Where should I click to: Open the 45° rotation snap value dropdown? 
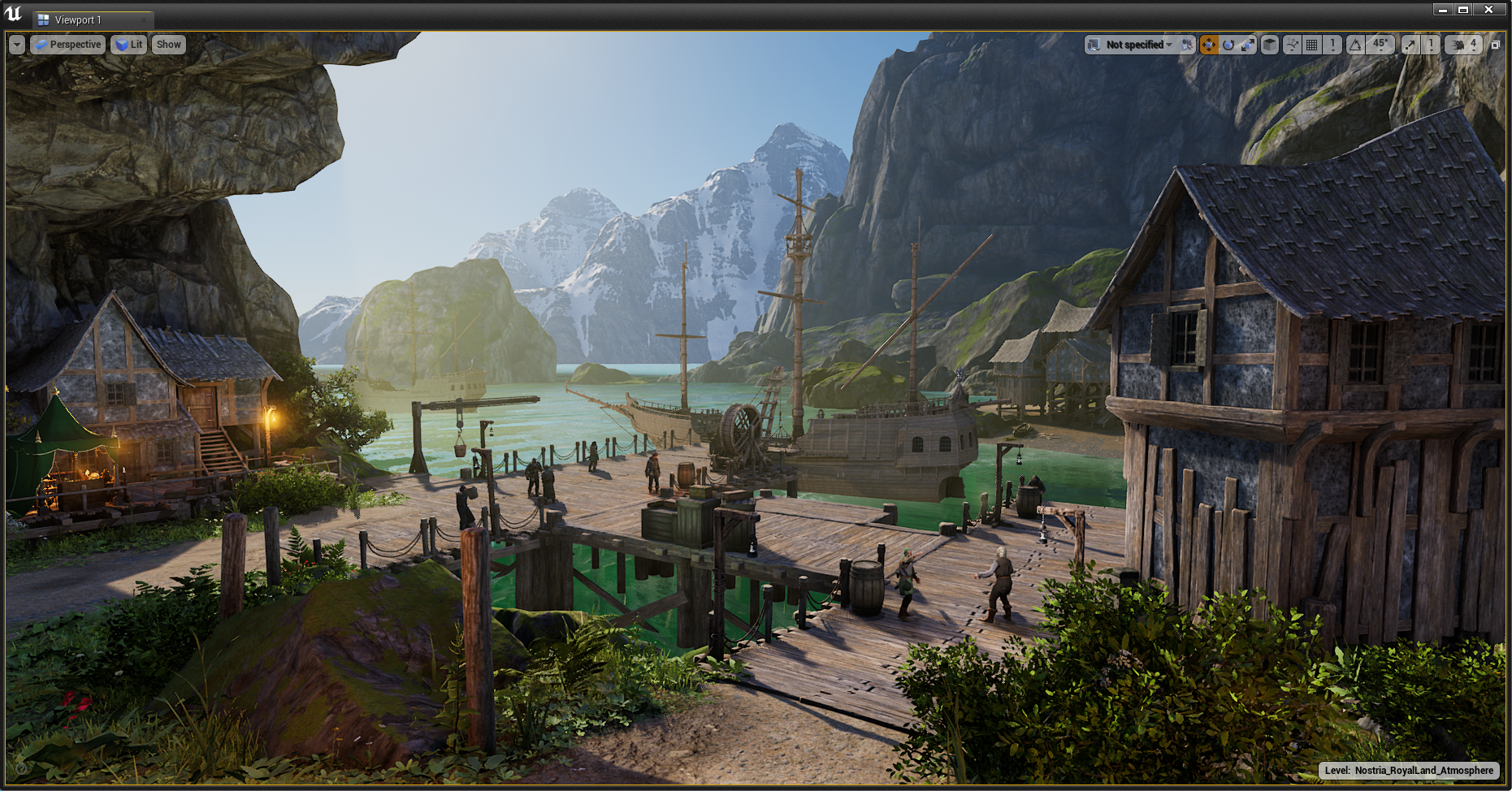click(x=1380, y=45)
